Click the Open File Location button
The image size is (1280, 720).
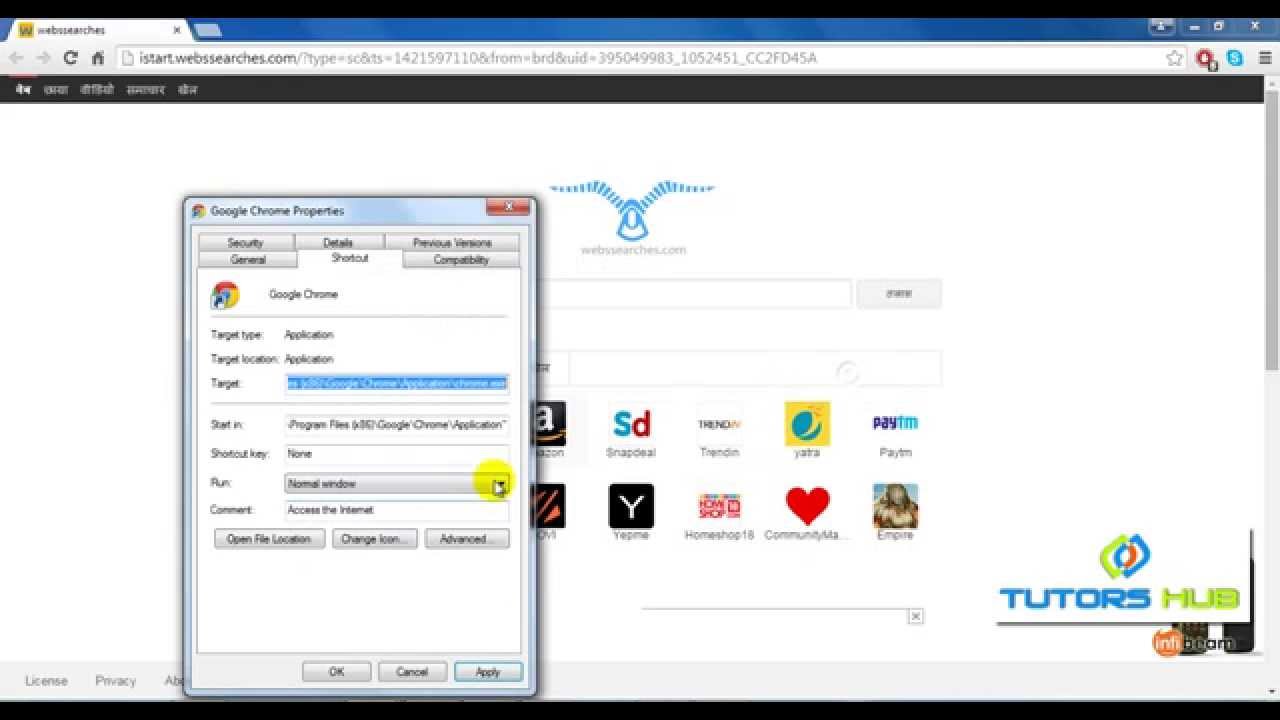pos(269,539)
